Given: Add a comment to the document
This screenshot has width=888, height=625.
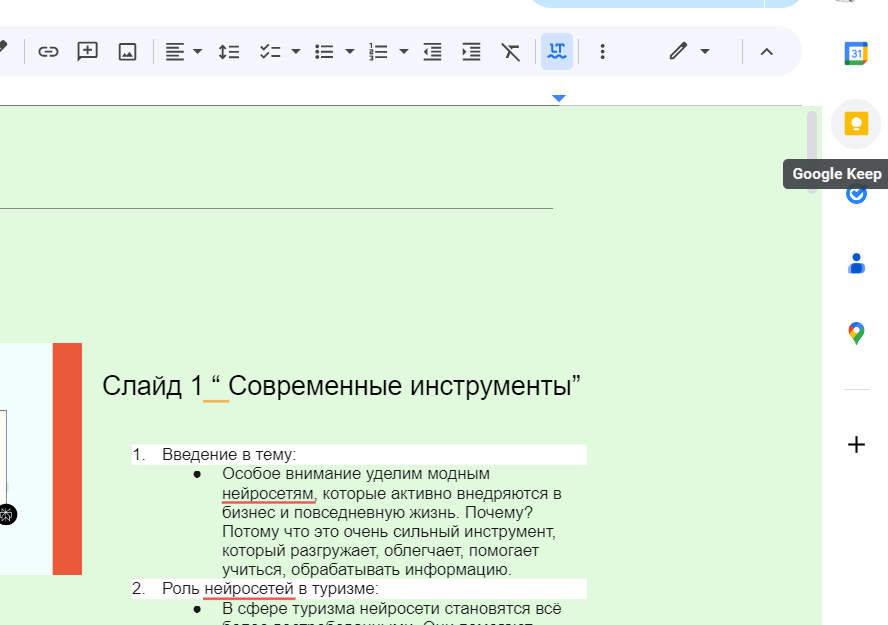Looking at the screenshot, I should pos(87,51).
